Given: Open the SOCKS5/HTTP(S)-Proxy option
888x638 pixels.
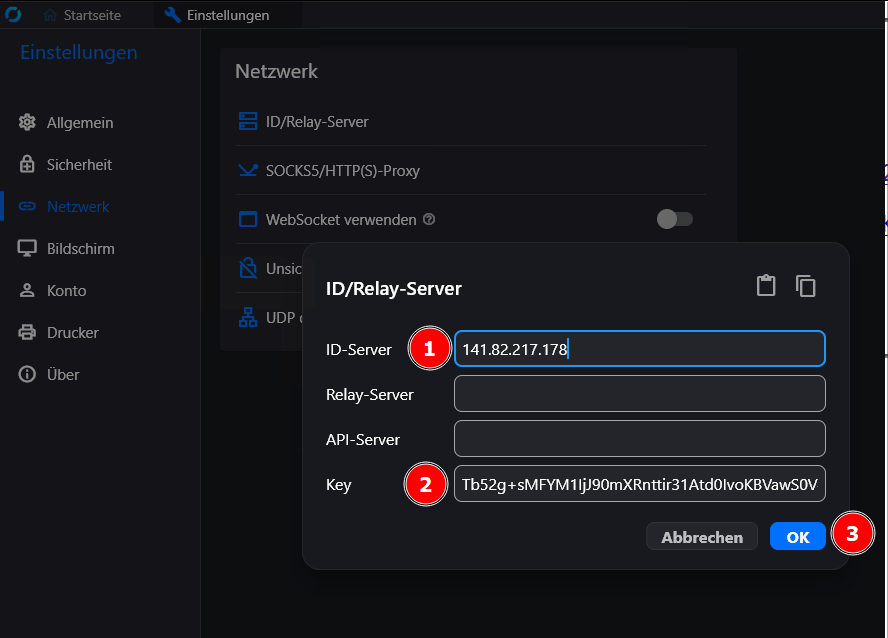Looking at the screenshot, I should [x=471, y=170].
